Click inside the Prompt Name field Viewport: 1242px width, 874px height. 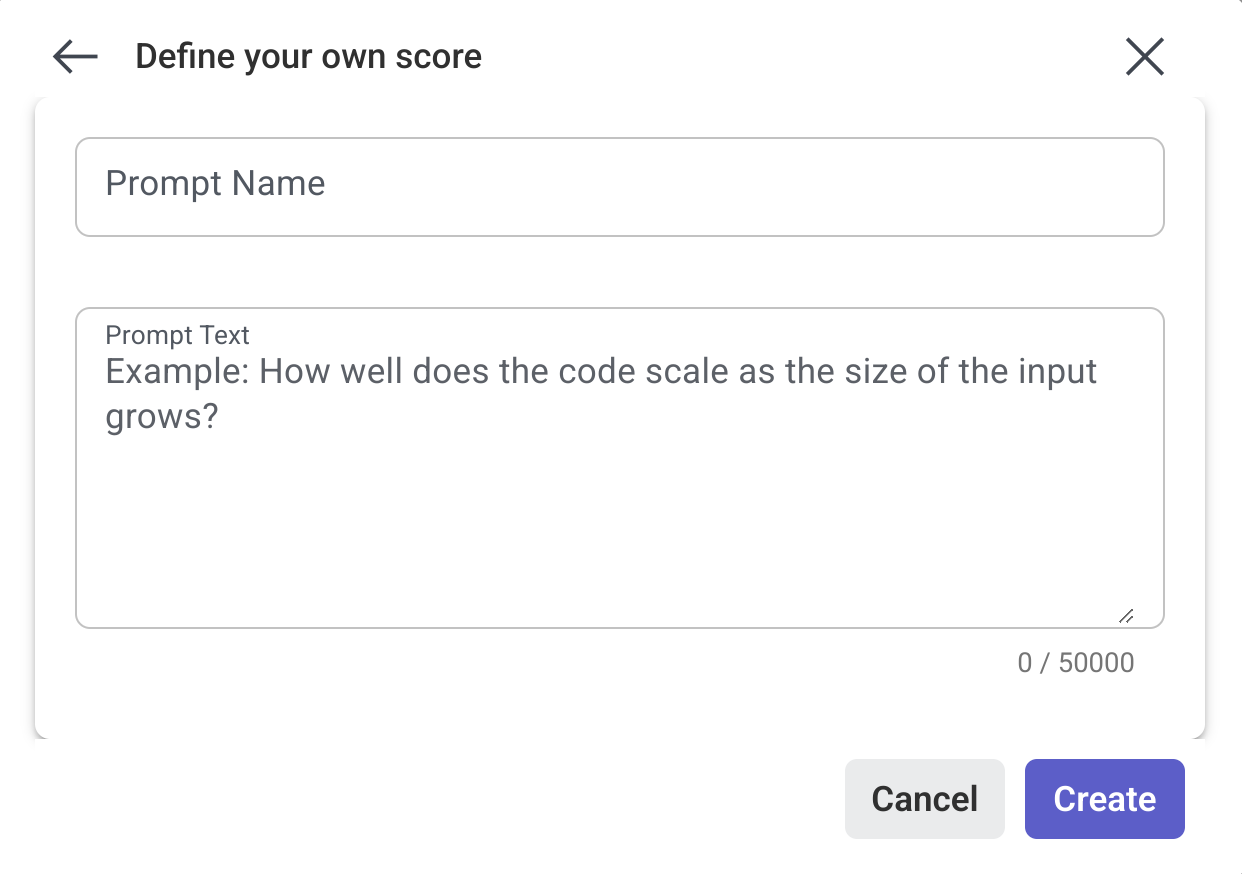[x=620, y=187]
